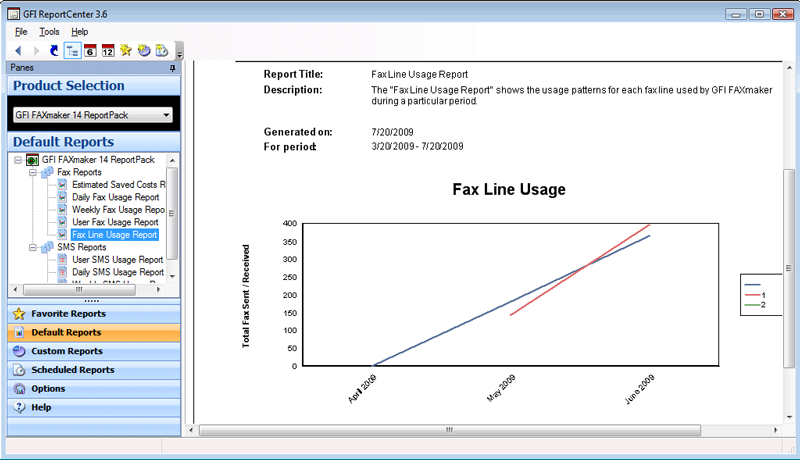Open Default Reports pane button
Screen dimensions: 800x460
[x=94, y=333]
